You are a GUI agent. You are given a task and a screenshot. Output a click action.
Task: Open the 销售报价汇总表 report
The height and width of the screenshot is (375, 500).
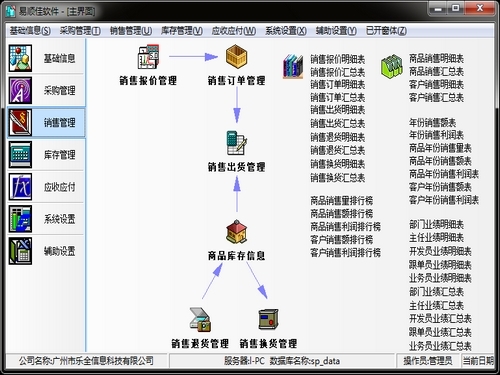337,72
